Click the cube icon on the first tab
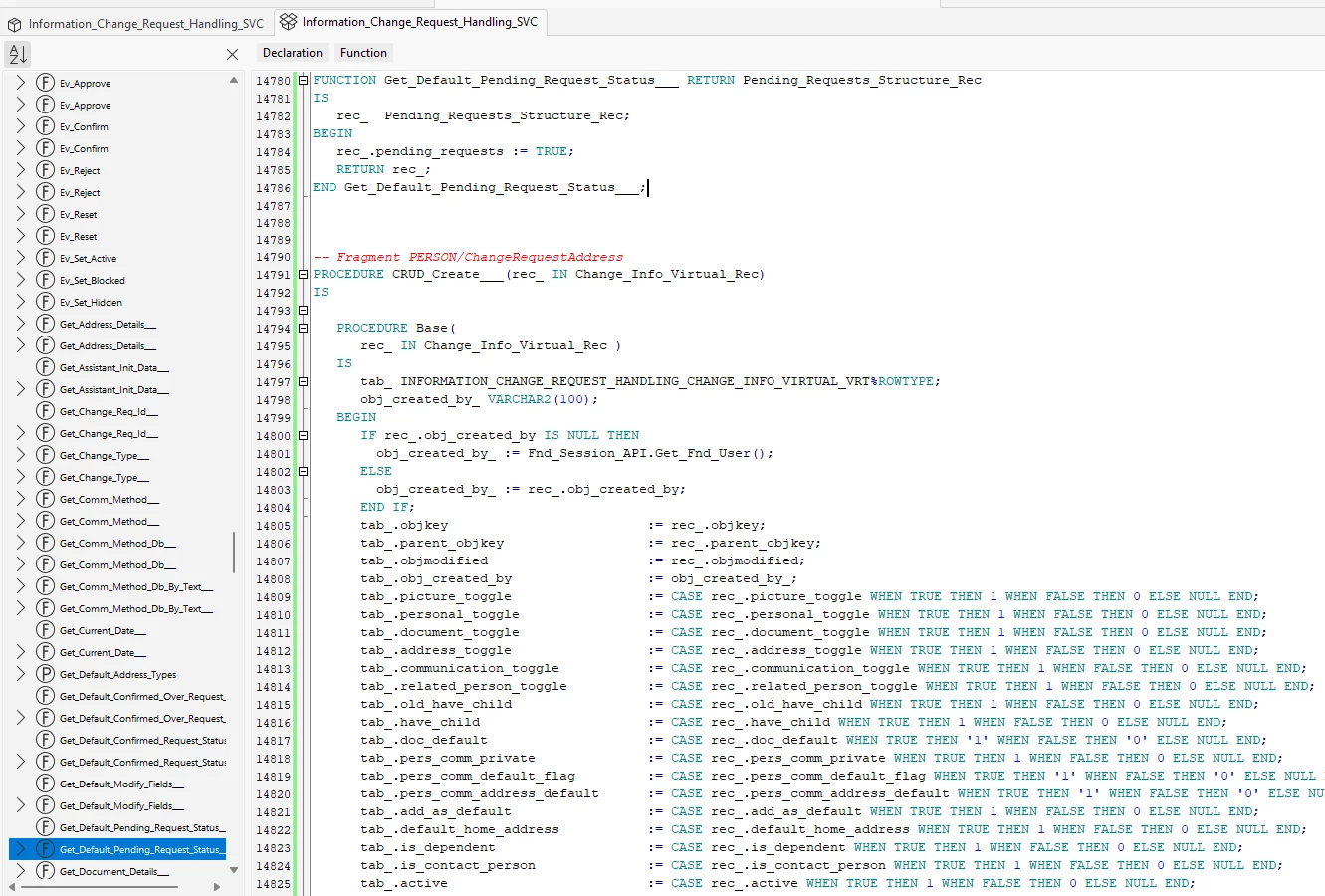This screenshot has height=896, width=1325. [14, 24]
